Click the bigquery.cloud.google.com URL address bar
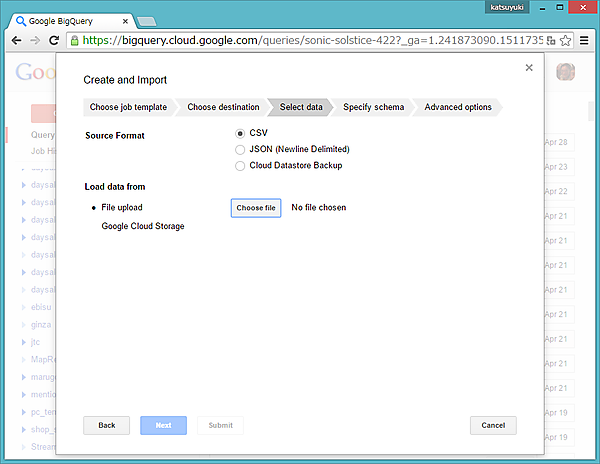Image resolution: width=600 pixels, height=464 pixels. tap(312, 40)
